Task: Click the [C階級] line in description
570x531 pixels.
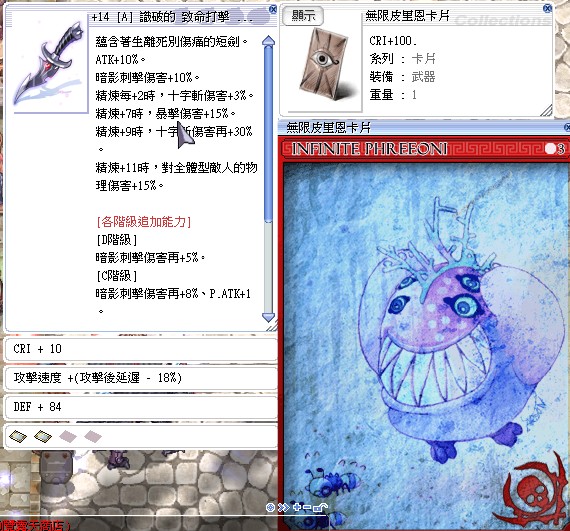Action: (x=117, y=276)
